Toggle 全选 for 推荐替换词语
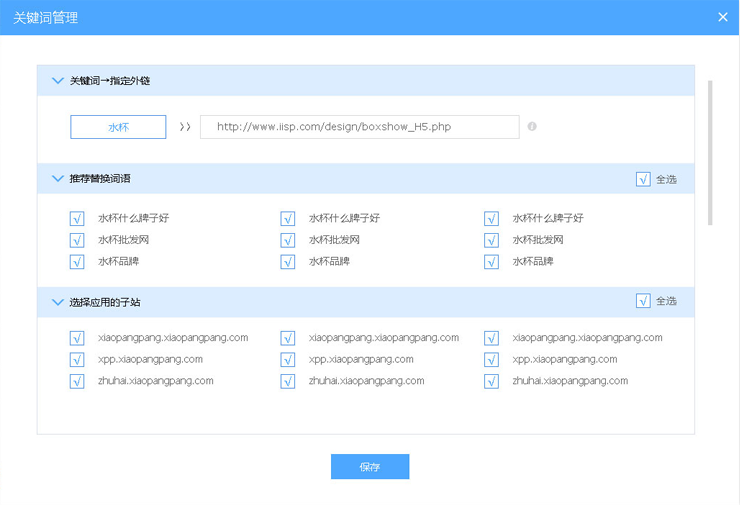This screenshot has height=505, width=740. coord(643,179)
